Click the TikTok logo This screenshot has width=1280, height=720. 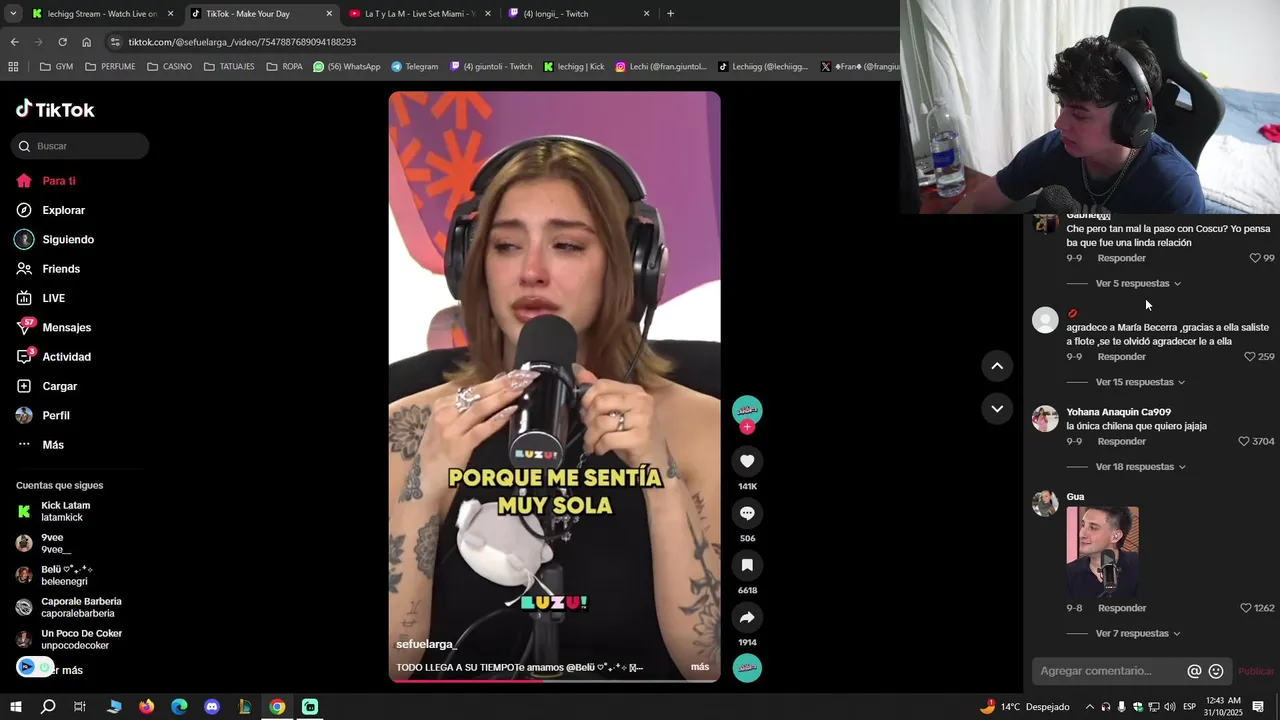(55, 109)
